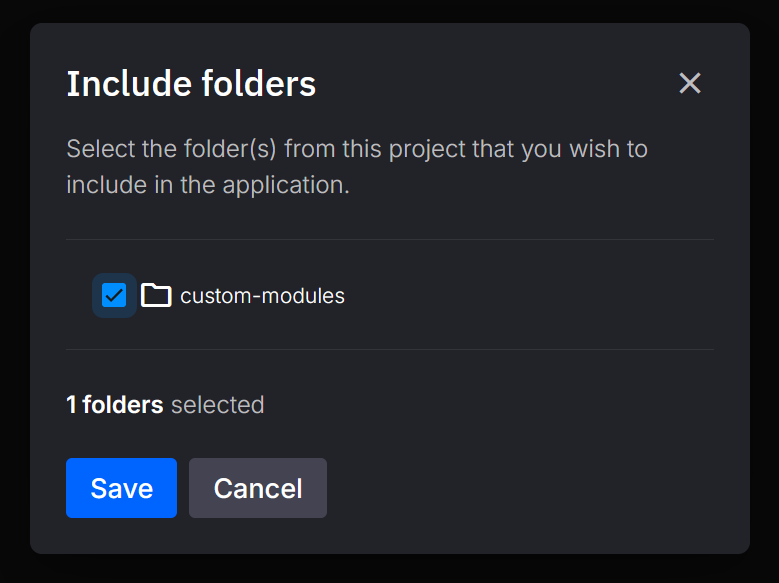Click the dark backdrop outside the dialog

tap(14, 300)
